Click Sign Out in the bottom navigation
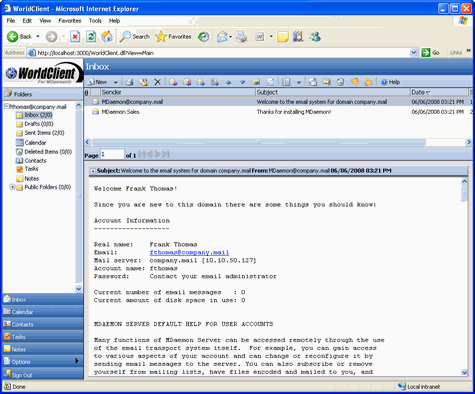 click(x=43, y=375)
